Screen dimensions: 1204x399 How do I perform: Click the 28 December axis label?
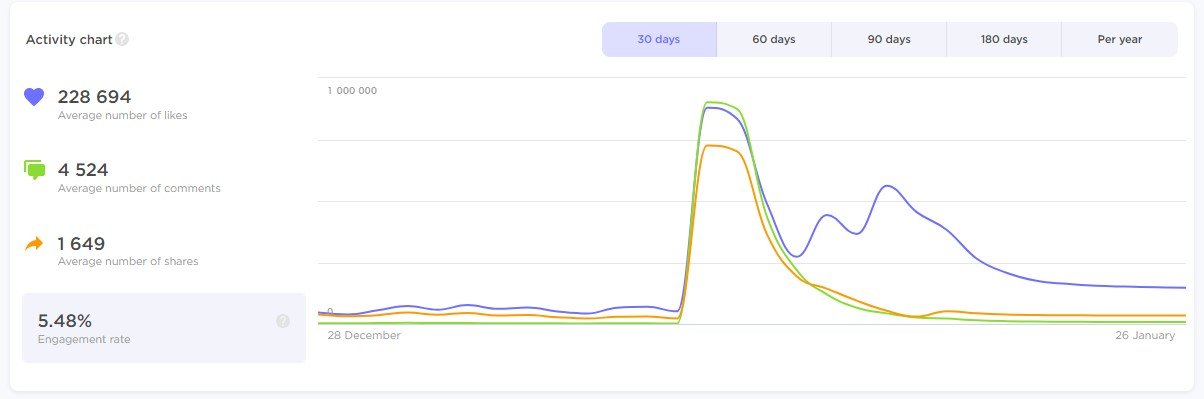tap(364, 336)
